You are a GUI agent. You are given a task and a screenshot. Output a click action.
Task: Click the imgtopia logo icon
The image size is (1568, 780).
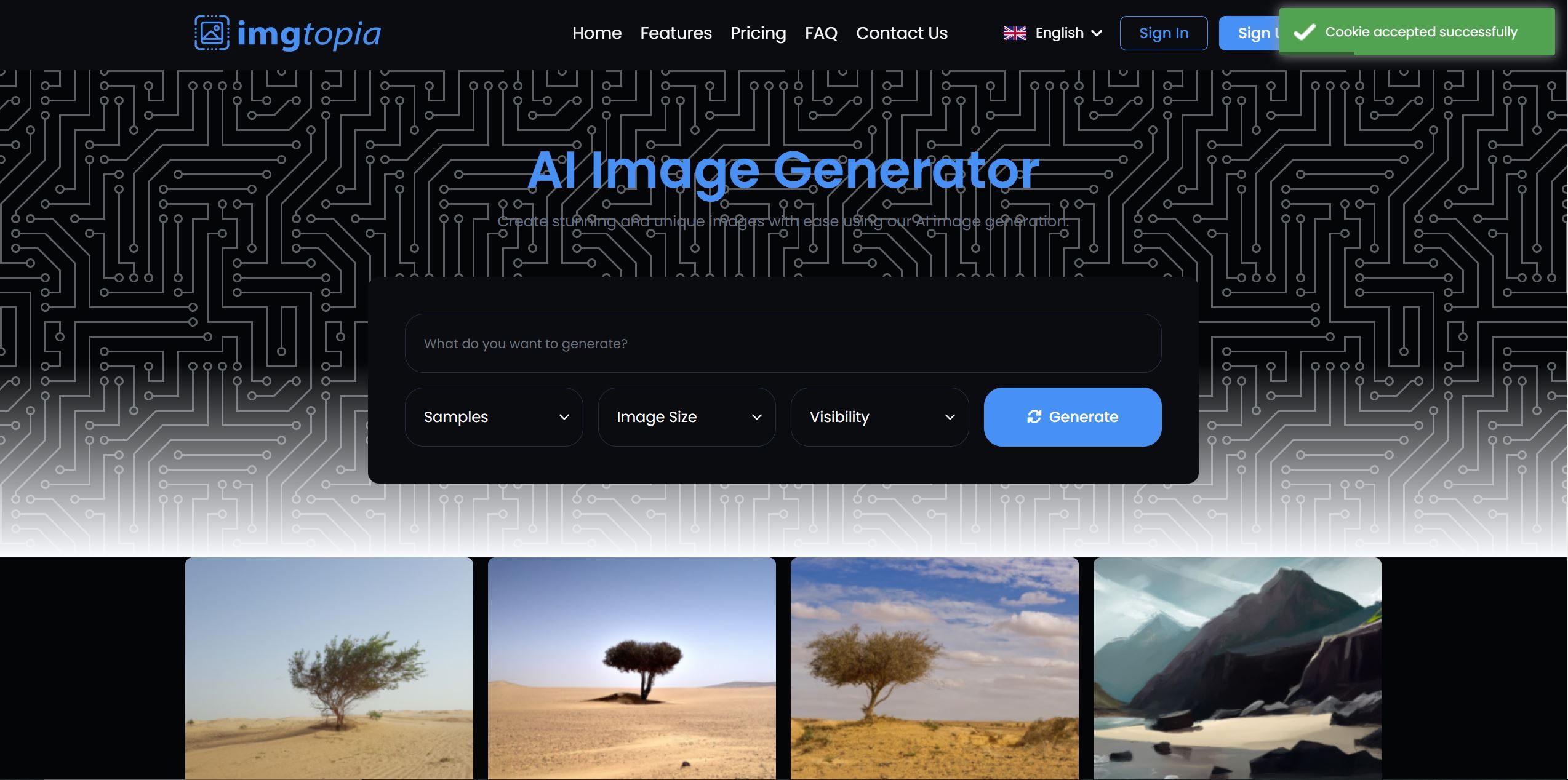(x=211, y=33)
